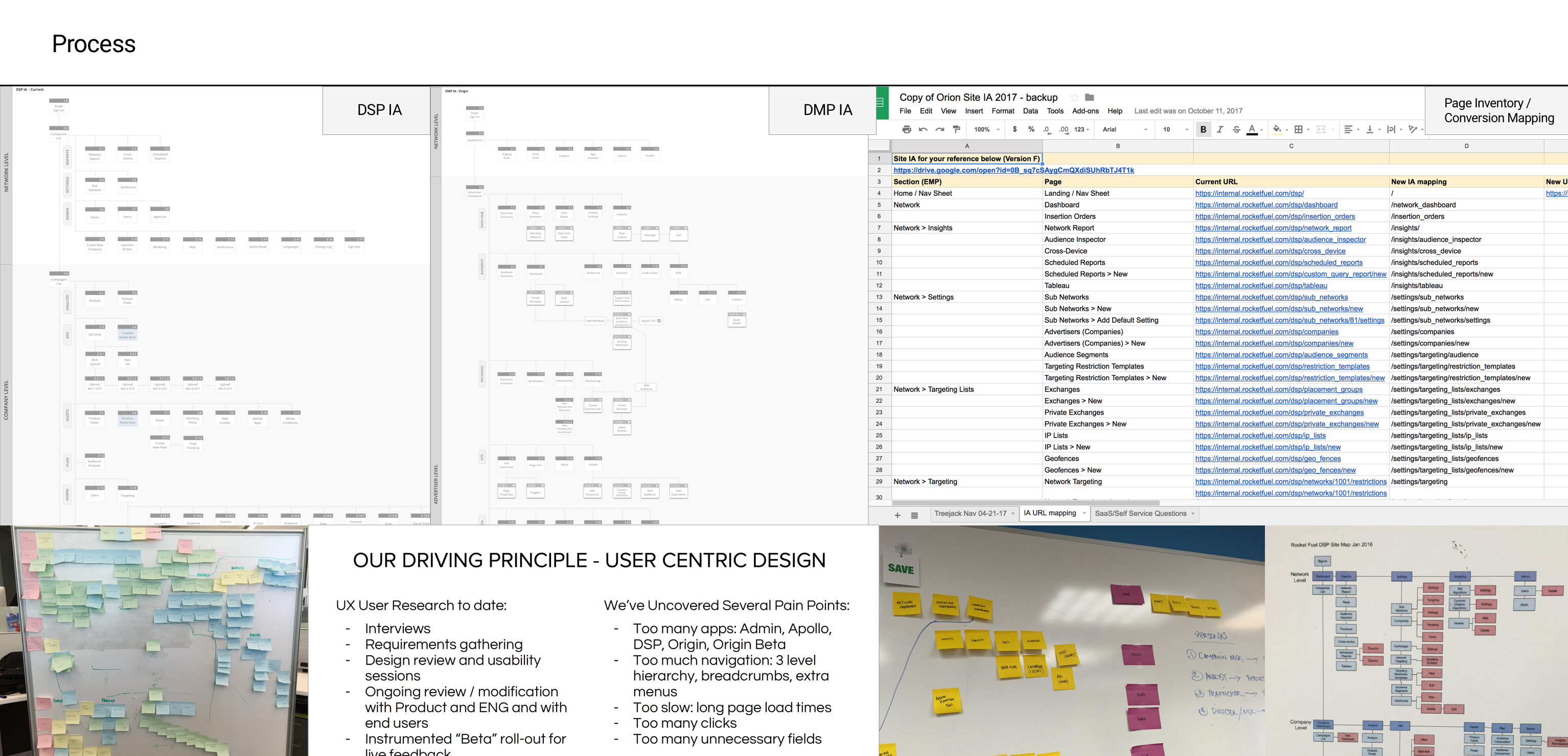Open the Add-ons menu

(1086, 111)
